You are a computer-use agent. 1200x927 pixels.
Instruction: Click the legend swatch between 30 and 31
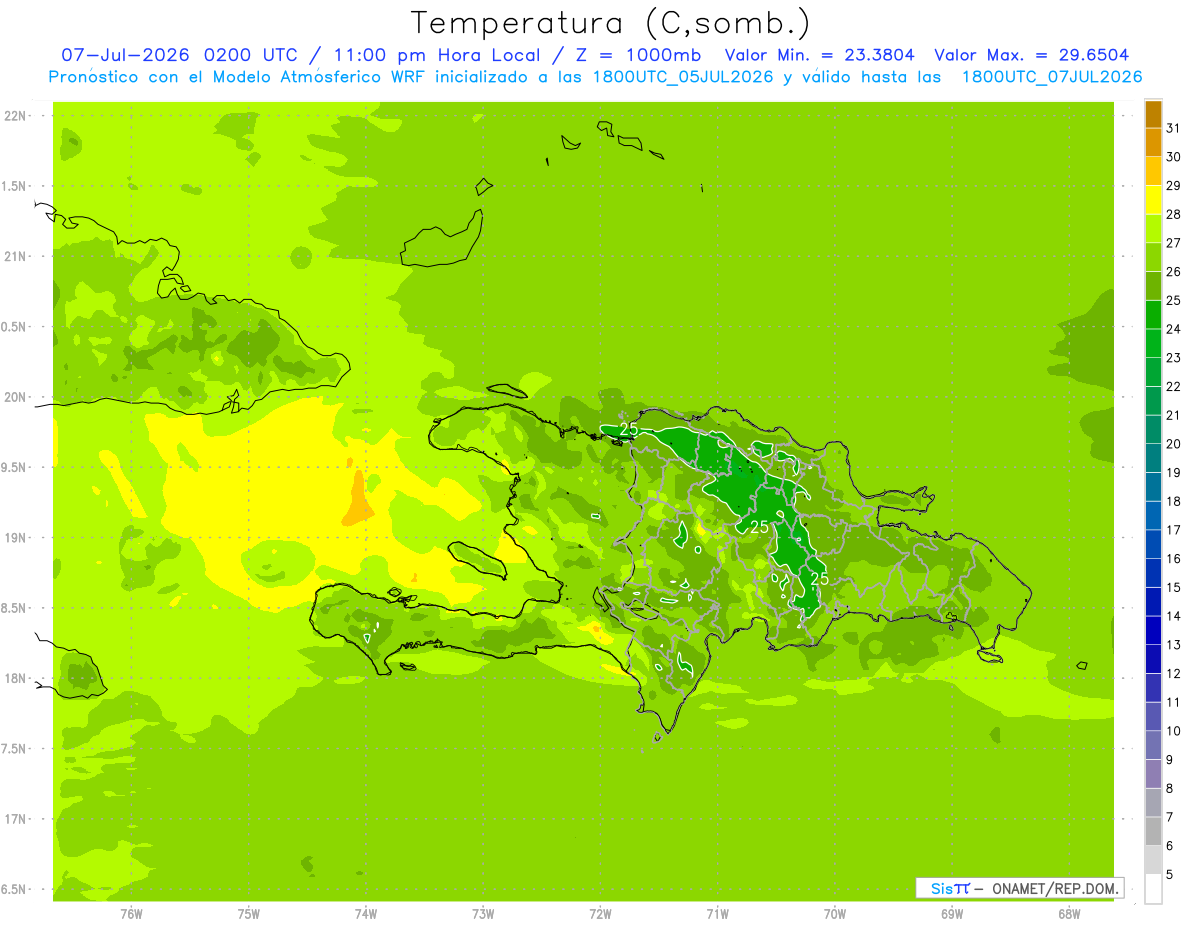pyautogui.click(x=1153, y=143)
